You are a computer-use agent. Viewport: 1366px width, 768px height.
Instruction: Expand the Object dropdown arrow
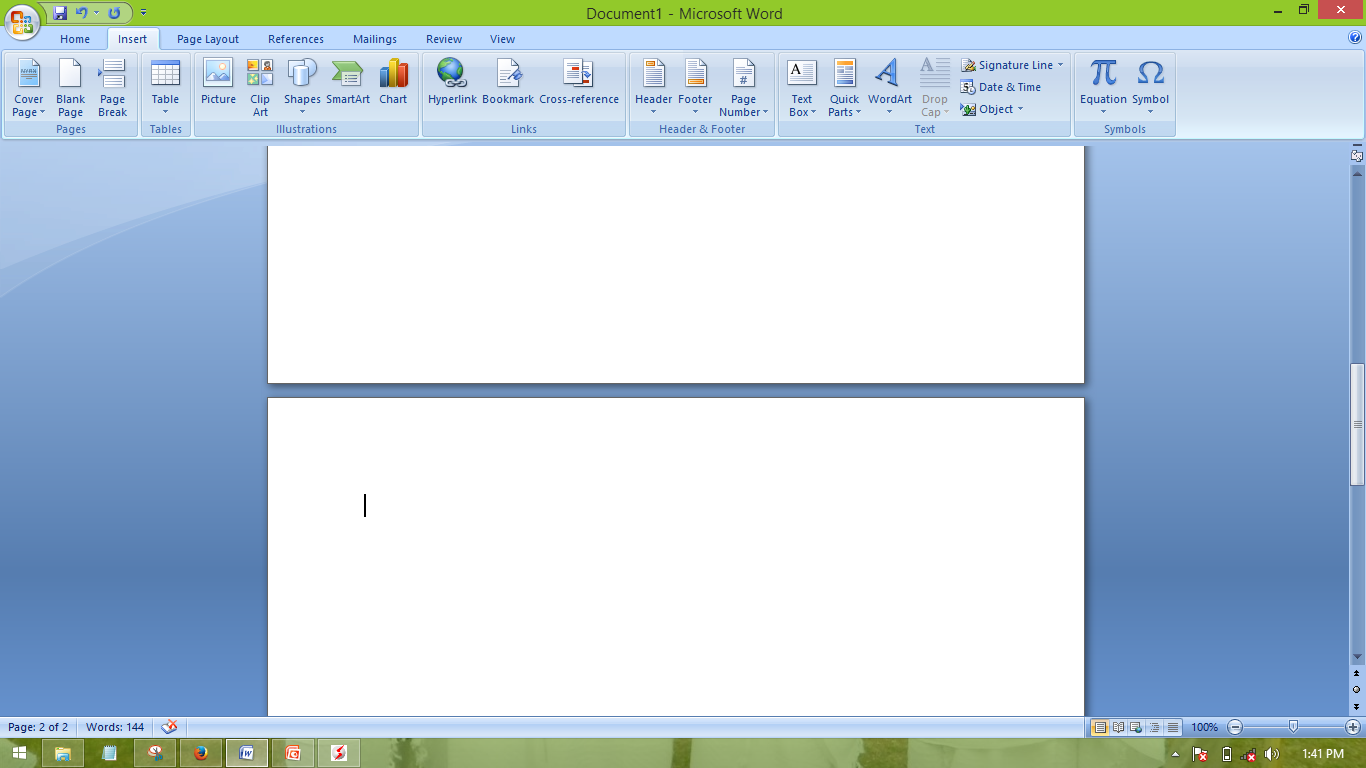coord(1020,109)
